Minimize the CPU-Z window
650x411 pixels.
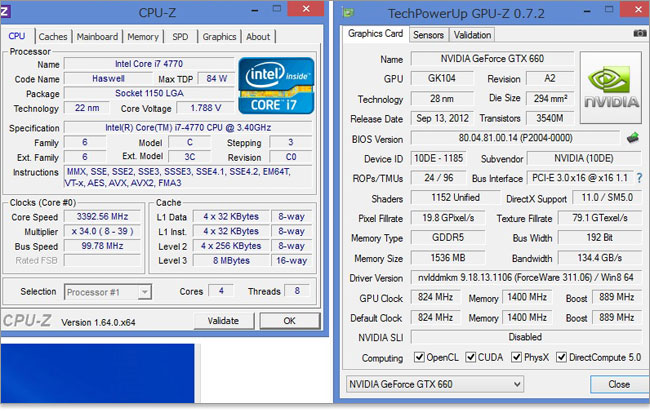click(x=255, y=9)
